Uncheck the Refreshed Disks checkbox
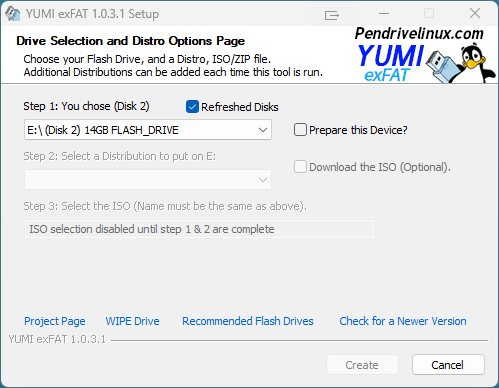Viewport: 499px width, 388px height. tap(192, 107)
